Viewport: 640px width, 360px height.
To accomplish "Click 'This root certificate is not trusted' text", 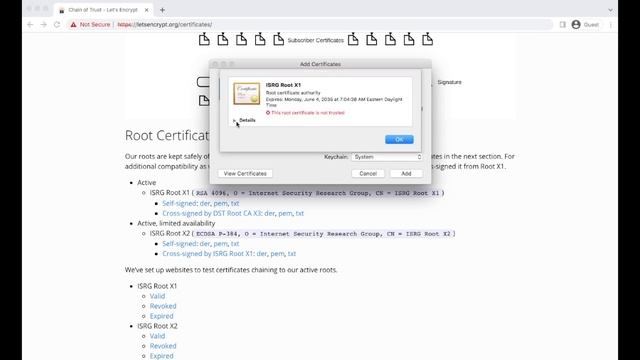I will pos(308,113).
